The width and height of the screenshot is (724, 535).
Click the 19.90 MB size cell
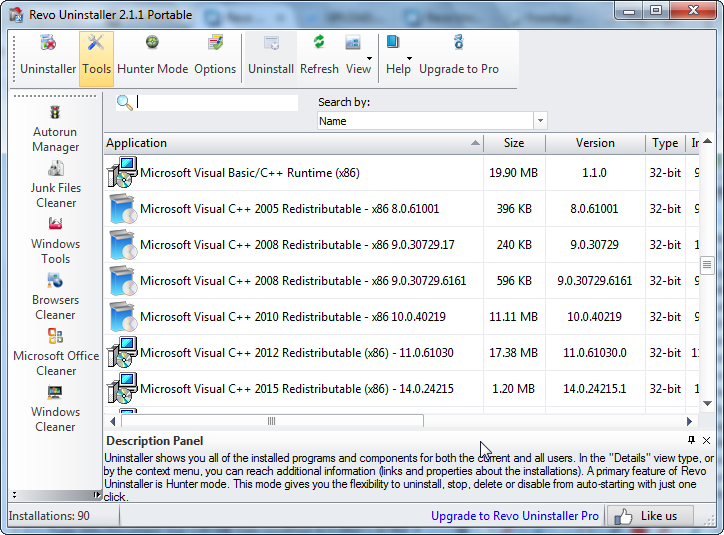pos(513,173)
